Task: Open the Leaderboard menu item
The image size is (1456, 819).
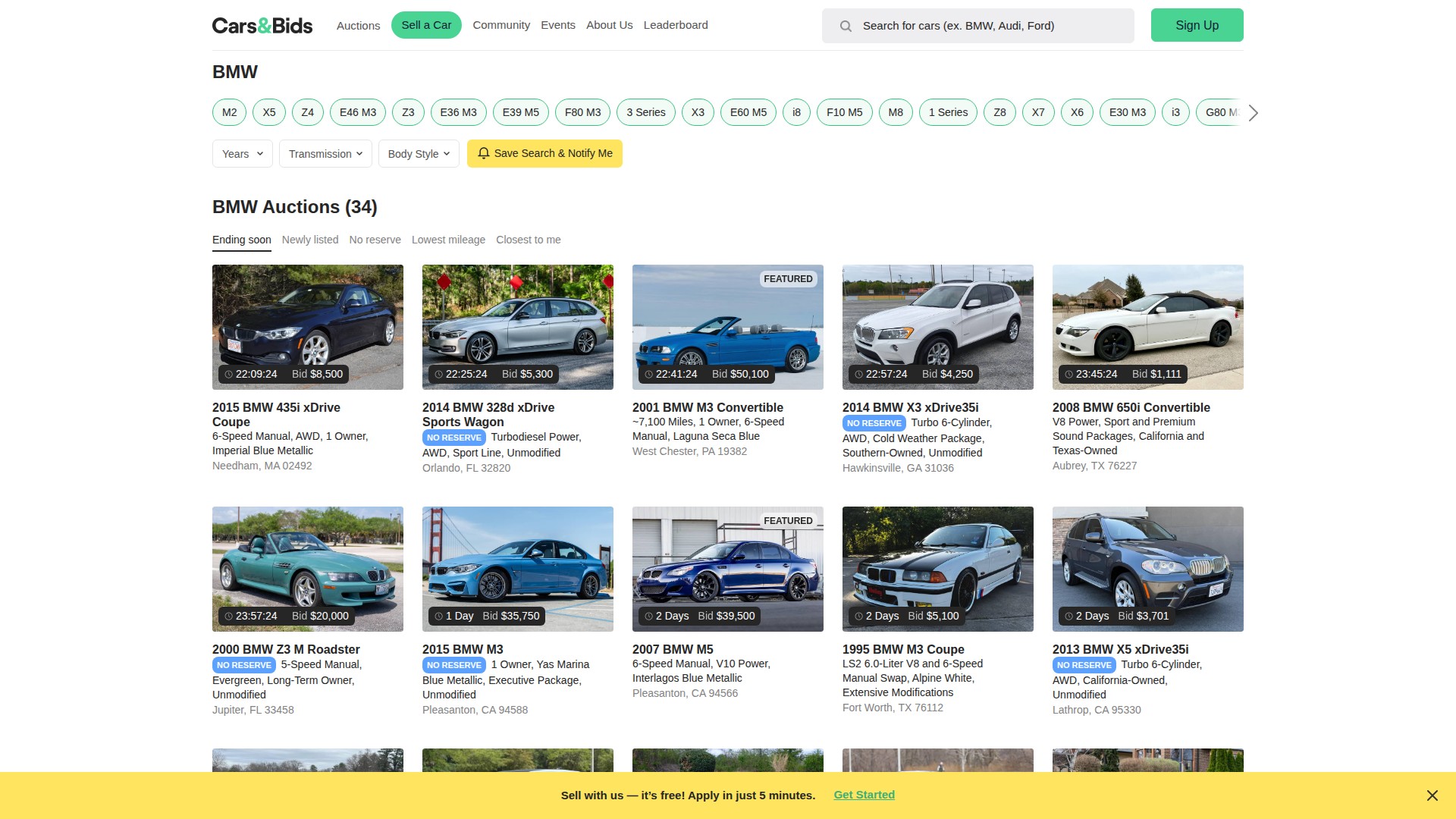Action: [x=676, y=25]
